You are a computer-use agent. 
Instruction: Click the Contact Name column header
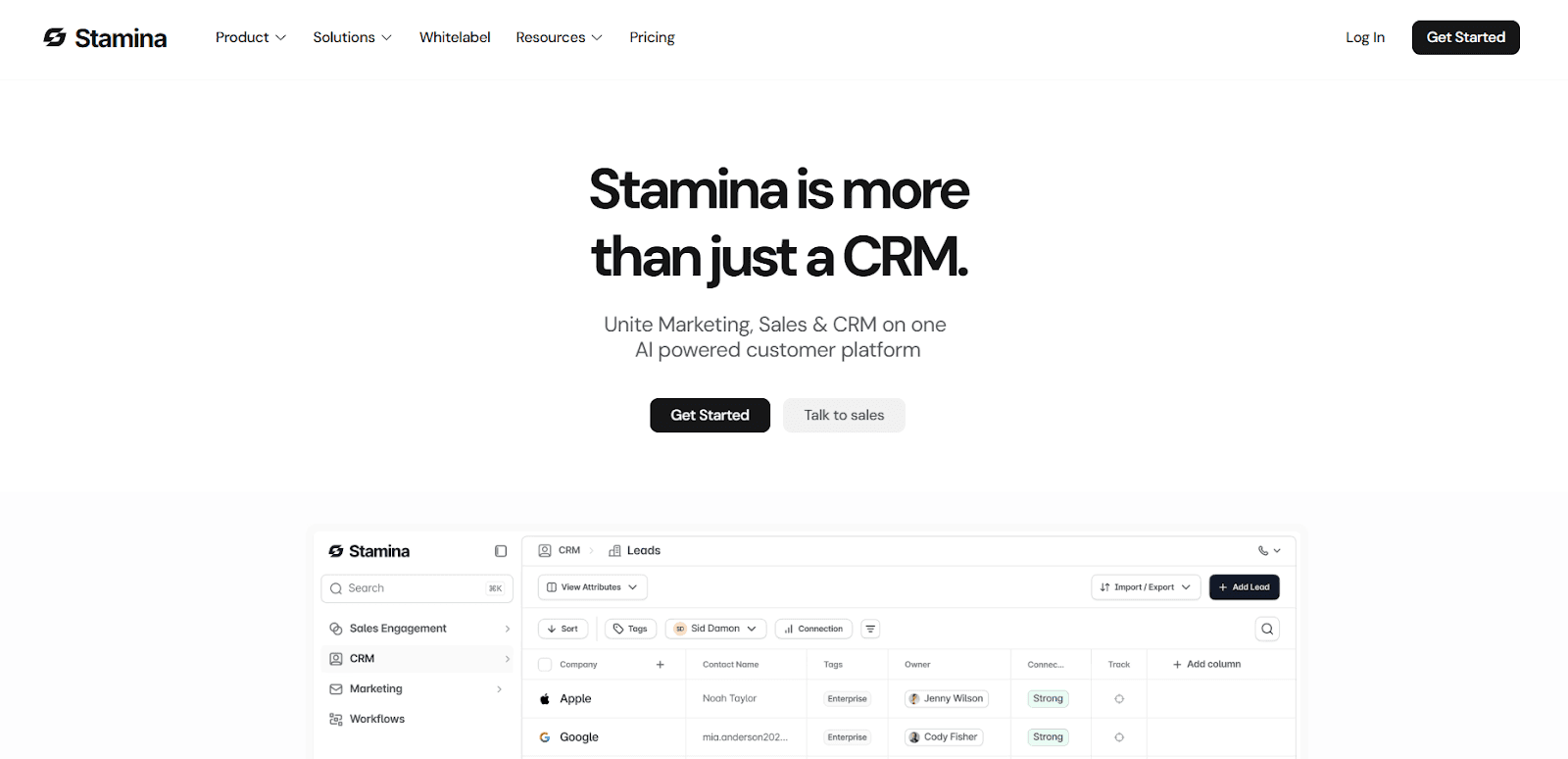(x=730, y=665)
